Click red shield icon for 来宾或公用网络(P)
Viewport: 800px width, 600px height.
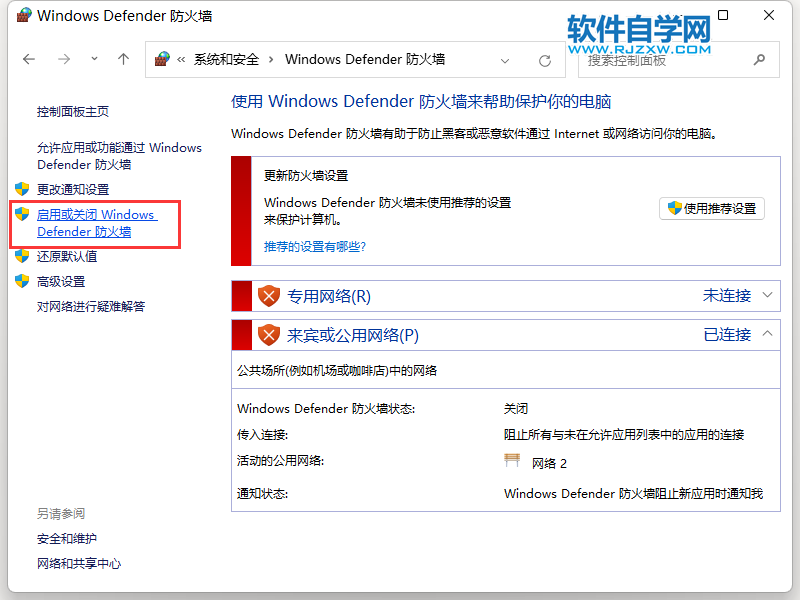pyautogui.click(x=269, y=335)
